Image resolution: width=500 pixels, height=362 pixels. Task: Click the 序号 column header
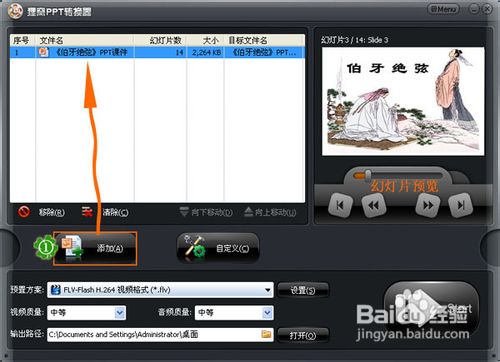23,40
